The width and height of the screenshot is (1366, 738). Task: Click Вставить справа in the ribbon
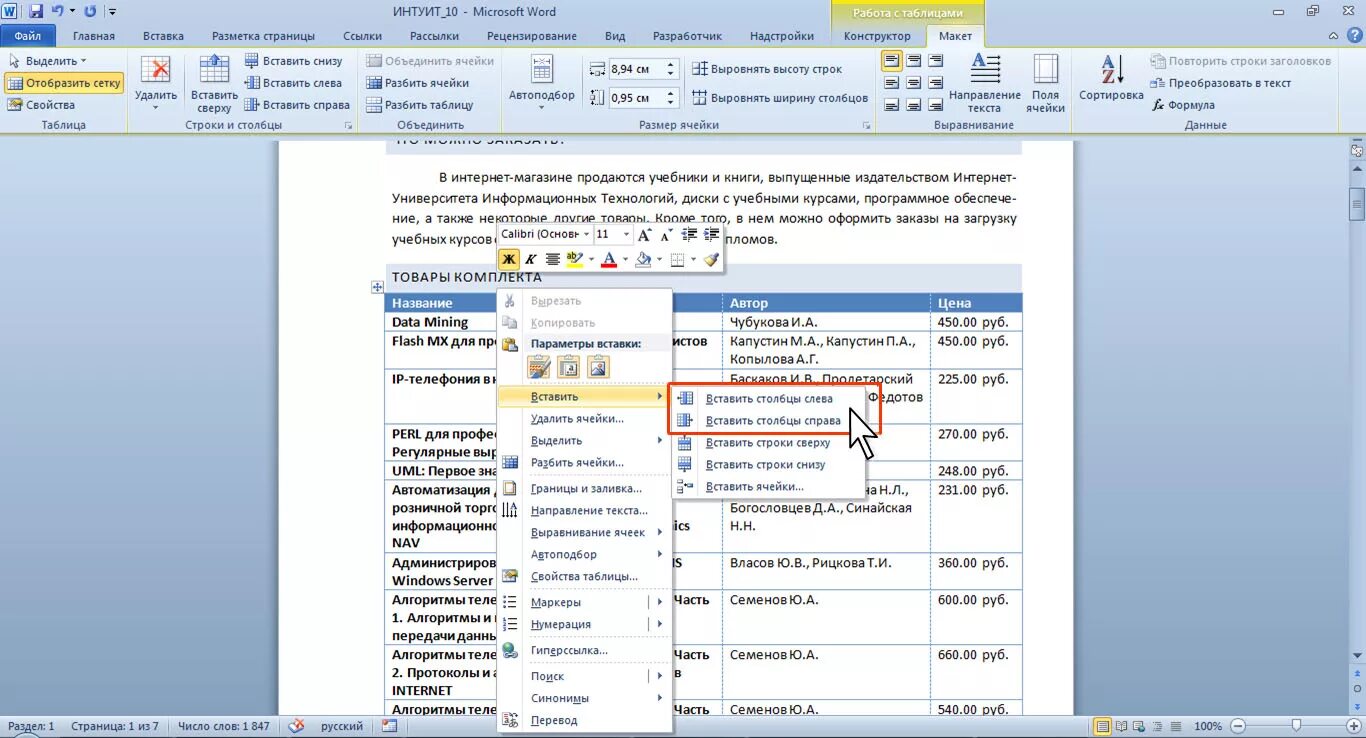pyautogui.click(x=296, y=105)
